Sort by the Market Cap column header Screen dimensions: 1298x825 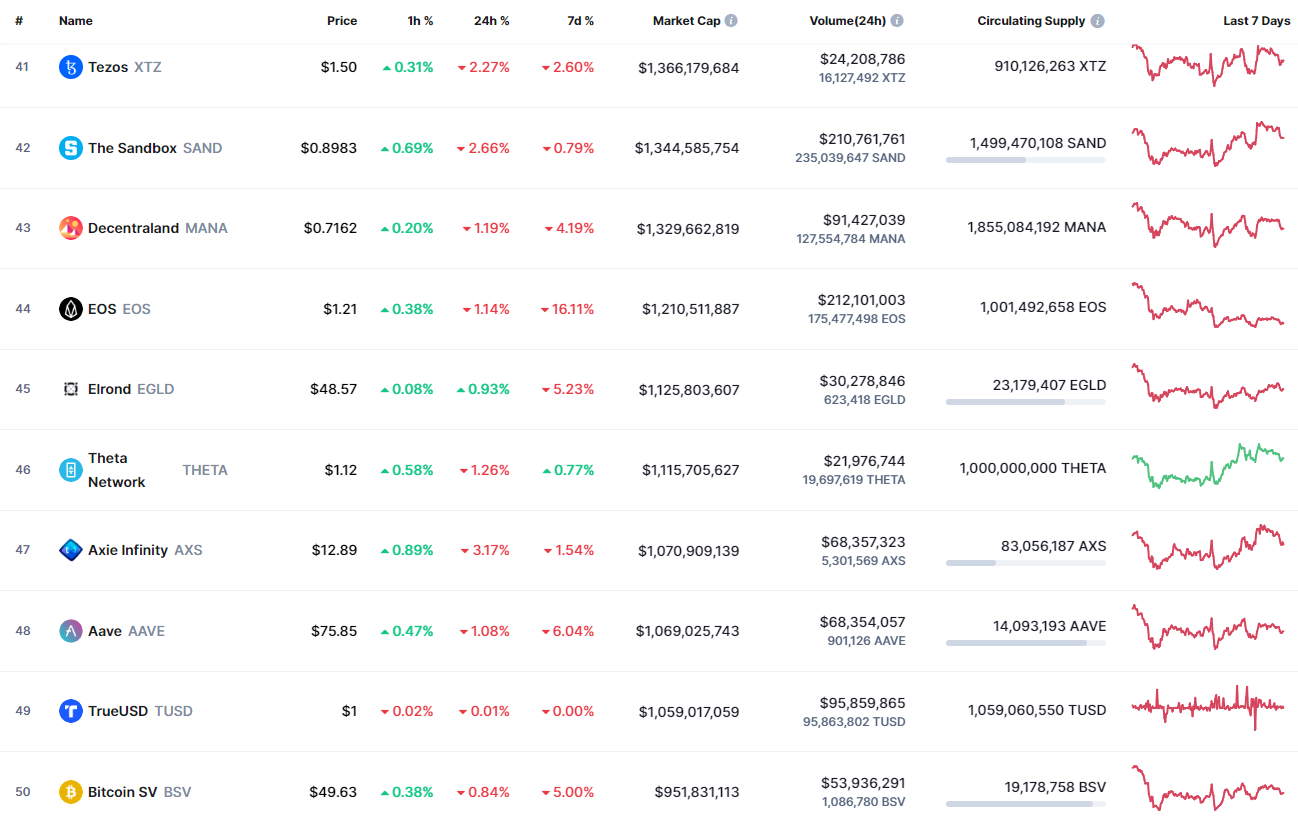point(686,21)
